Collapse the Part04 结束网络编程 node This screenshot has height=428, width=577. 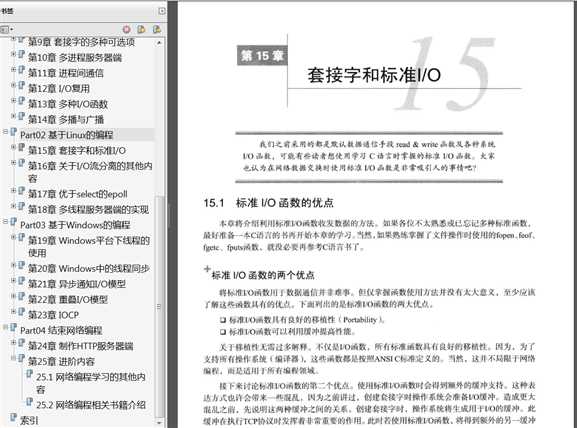point(5,327)
